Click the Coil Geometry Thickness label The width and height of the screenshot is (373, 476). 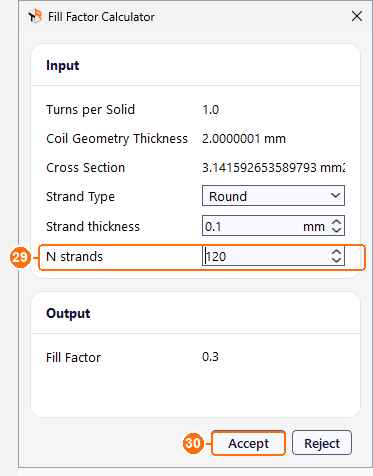click(x=117, y=139)
